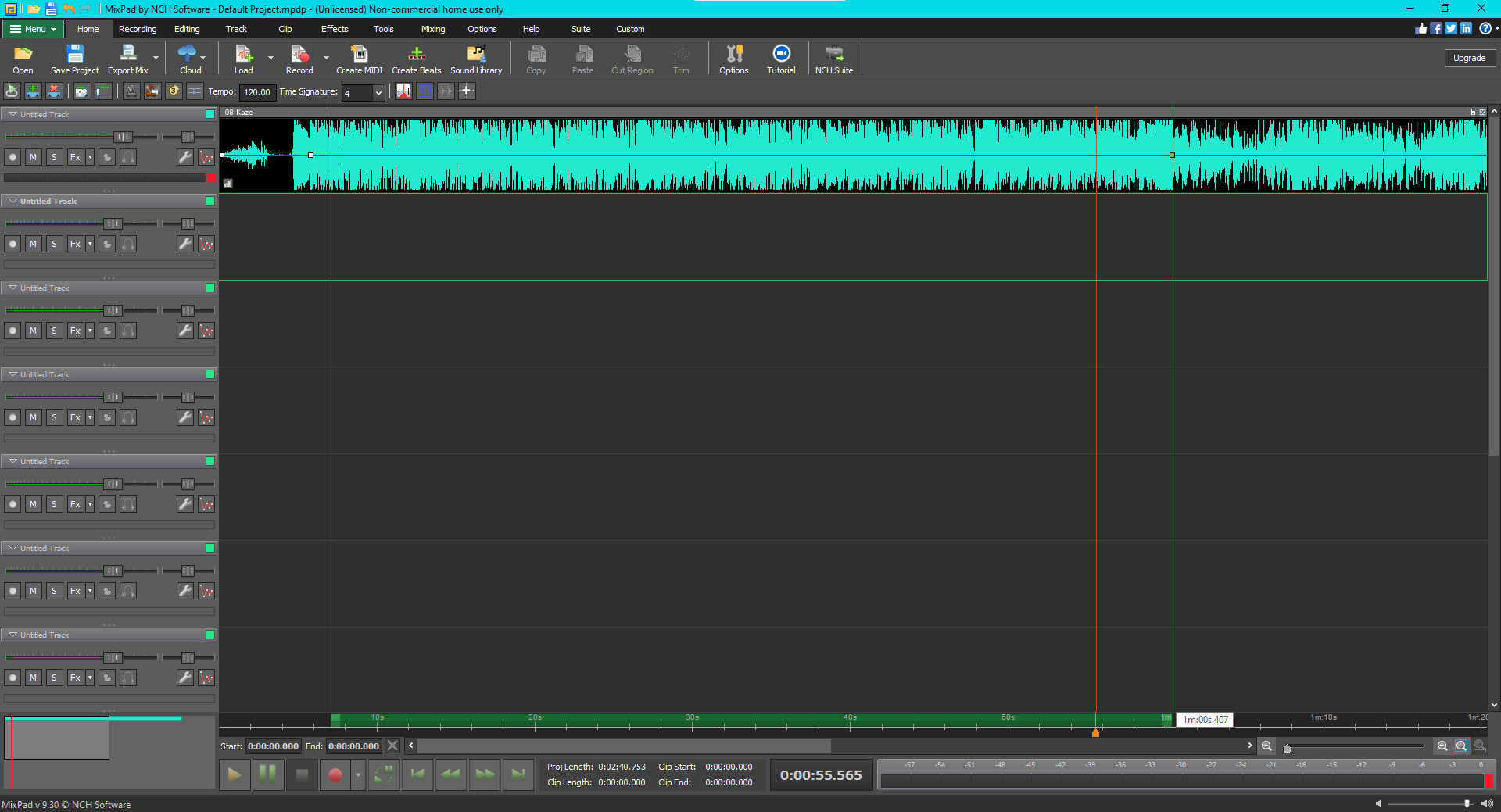Click the Upgrade button

coord(1469,58)
